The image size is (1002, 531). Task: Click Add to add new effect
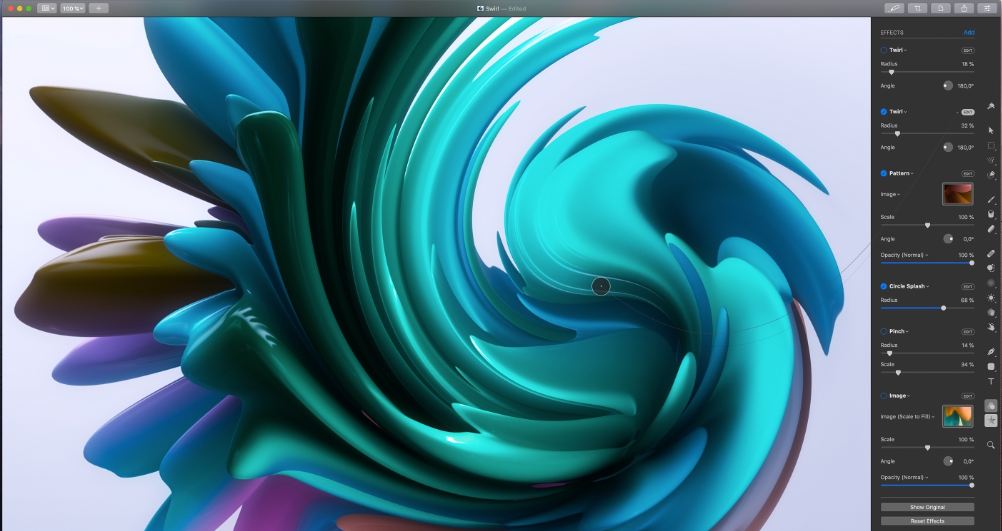[968, 32]
